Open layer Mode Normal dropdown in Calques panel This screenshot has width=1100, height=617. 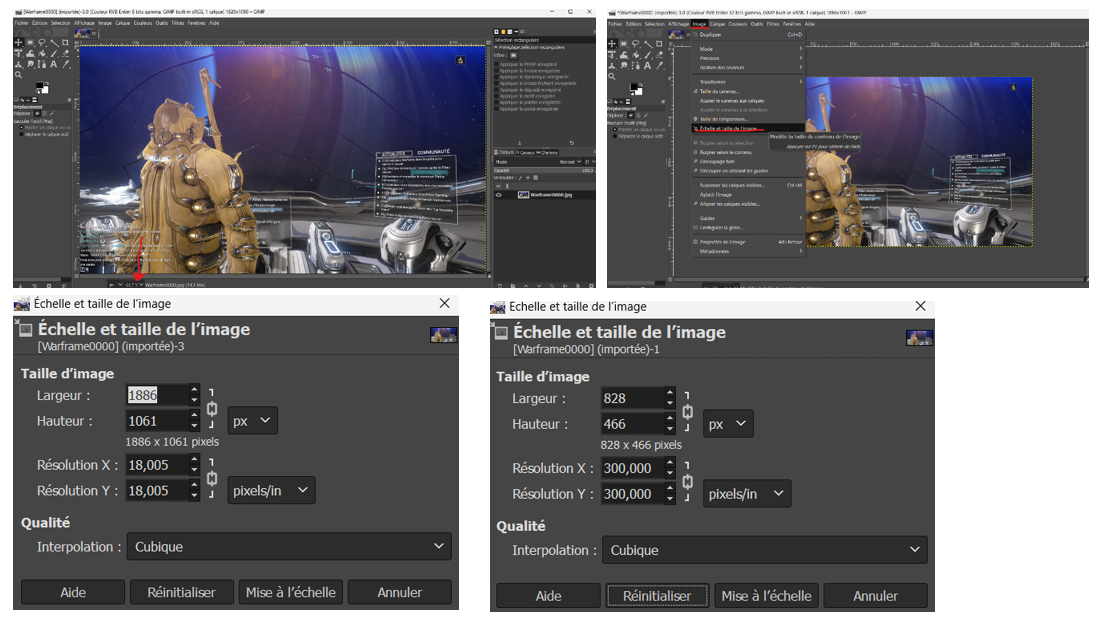click(538, 162)
